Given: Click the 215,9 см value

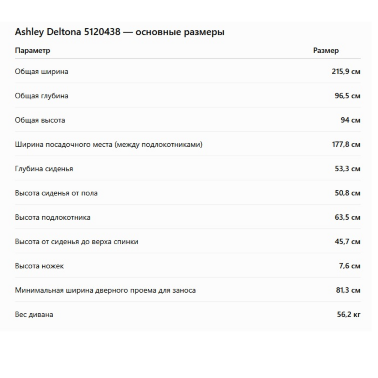Looking at the screenshot, I should (346, 71).
